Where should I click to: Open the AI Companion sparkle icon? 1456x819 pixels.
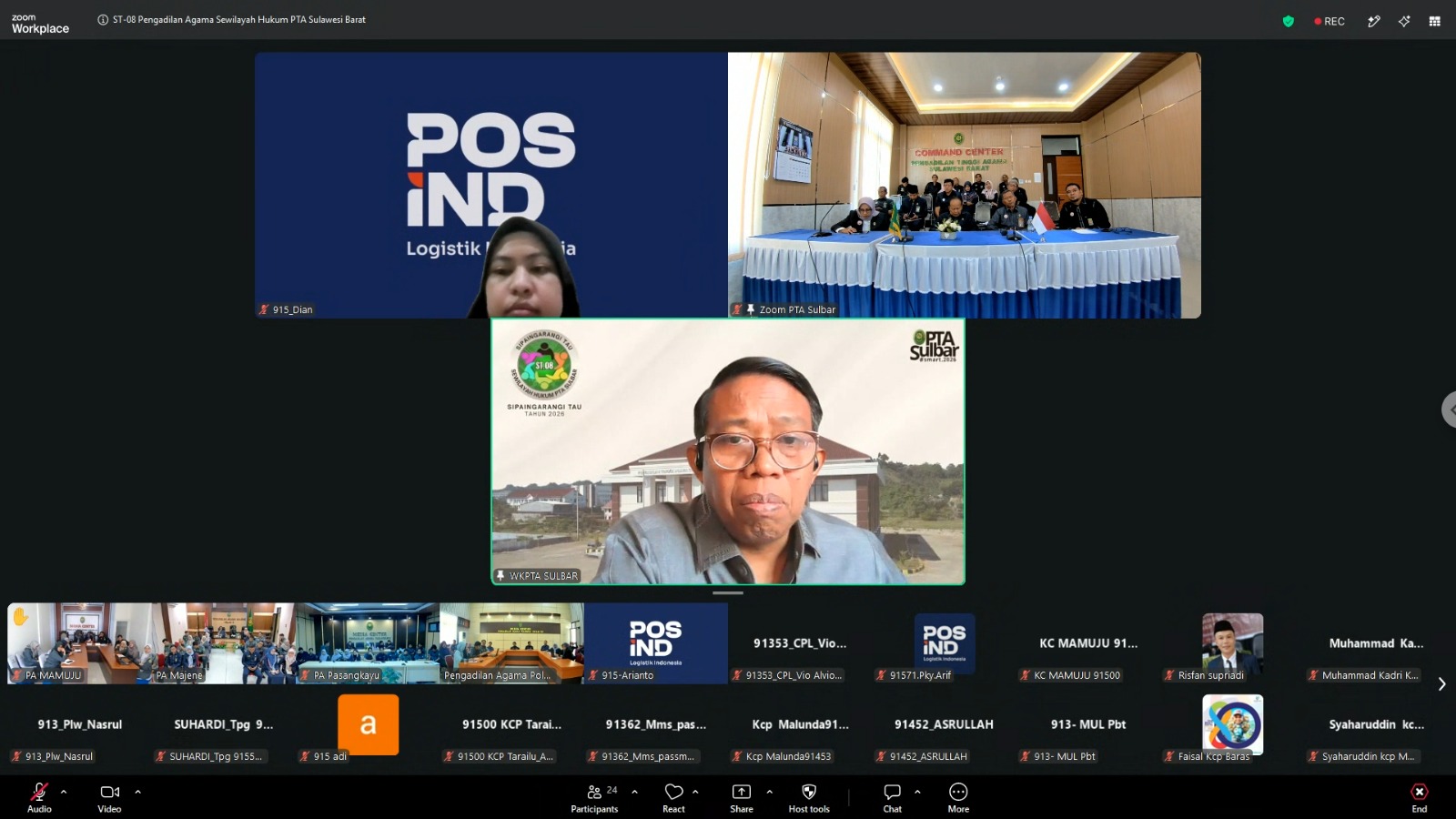coord(1404,21)
